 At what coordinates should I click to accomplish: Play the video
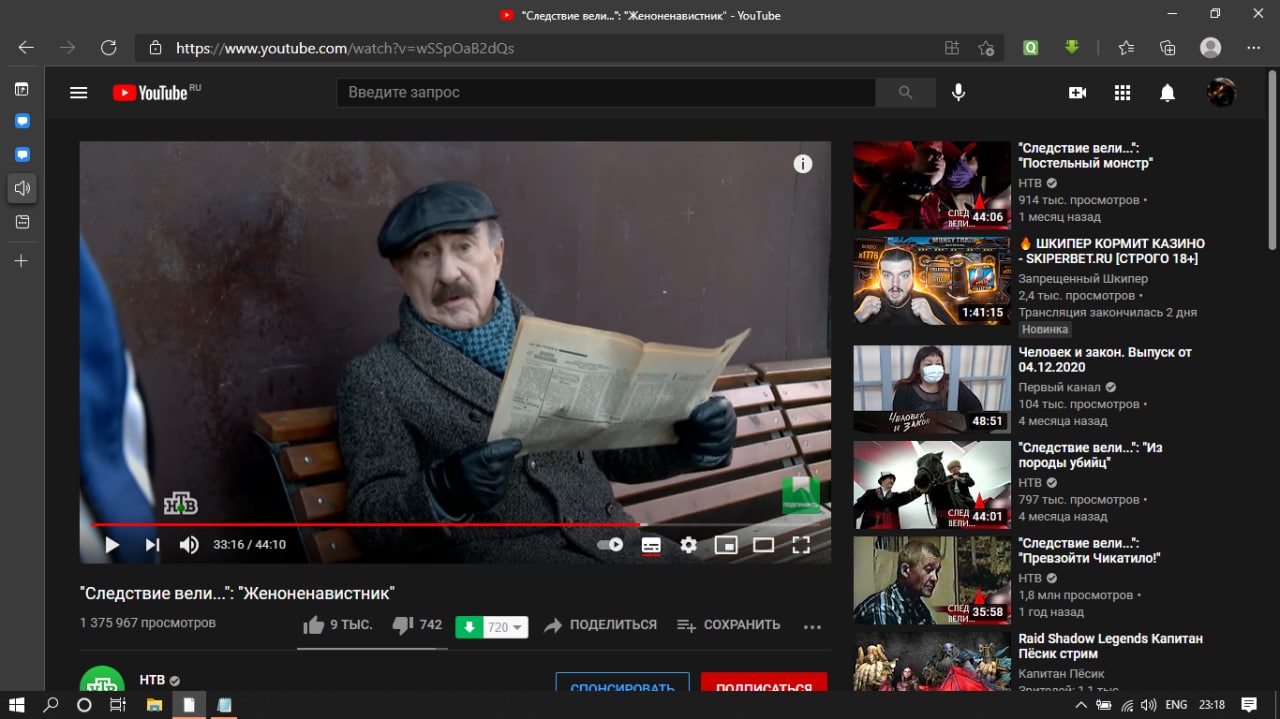[x=112, y=545]
